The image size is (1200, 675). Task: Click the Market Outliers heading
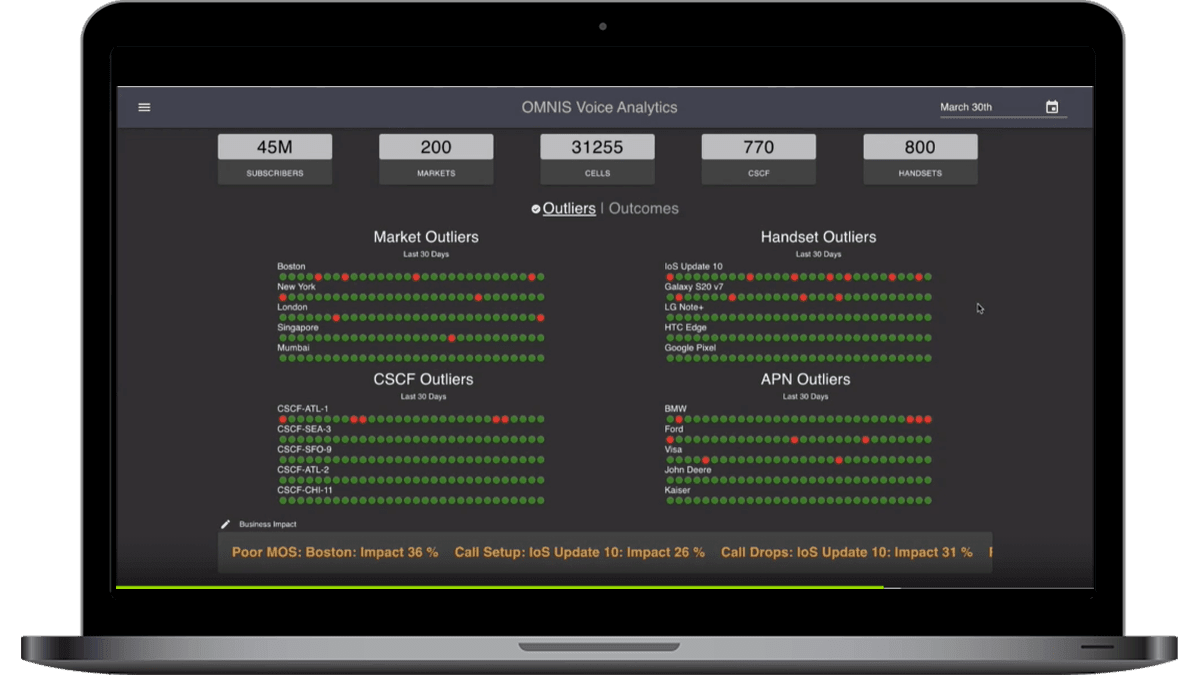(426, 237)
